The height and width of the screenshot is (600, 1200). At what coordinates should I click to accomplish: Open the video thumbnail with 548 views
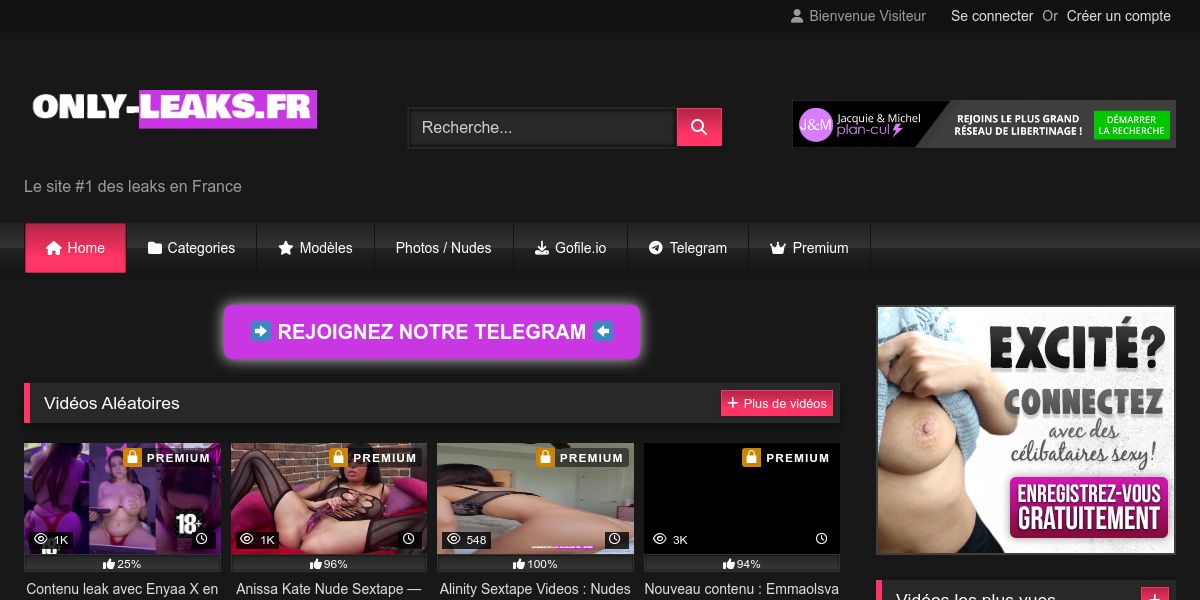tap(535, 498)
